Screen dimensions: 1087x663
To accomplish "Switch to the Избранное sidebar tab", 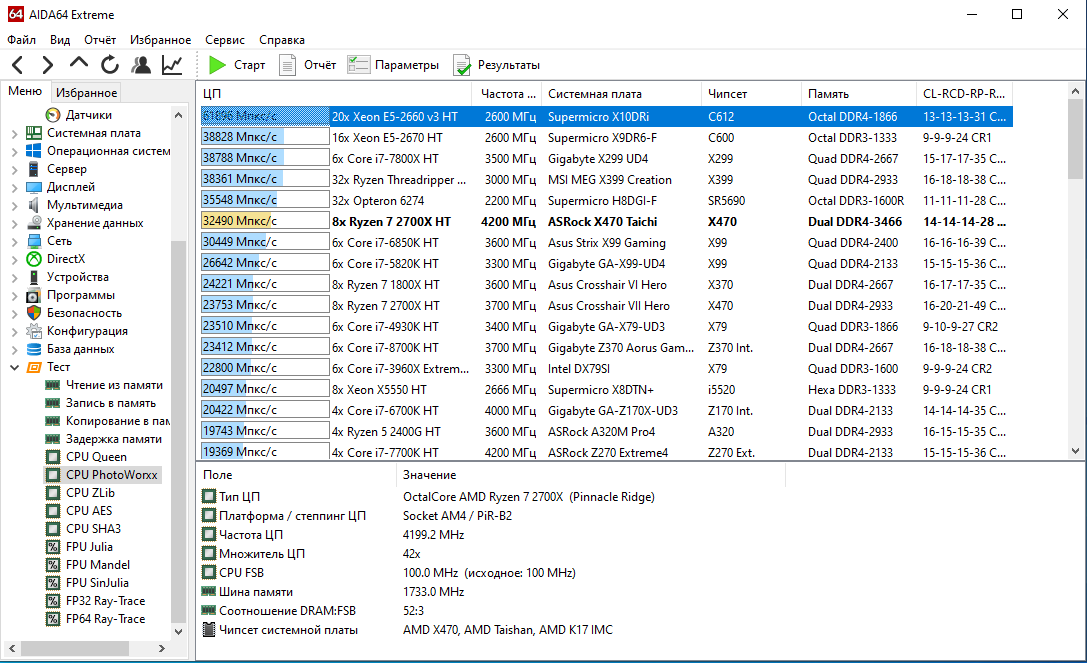I will [x=87, y=93].
